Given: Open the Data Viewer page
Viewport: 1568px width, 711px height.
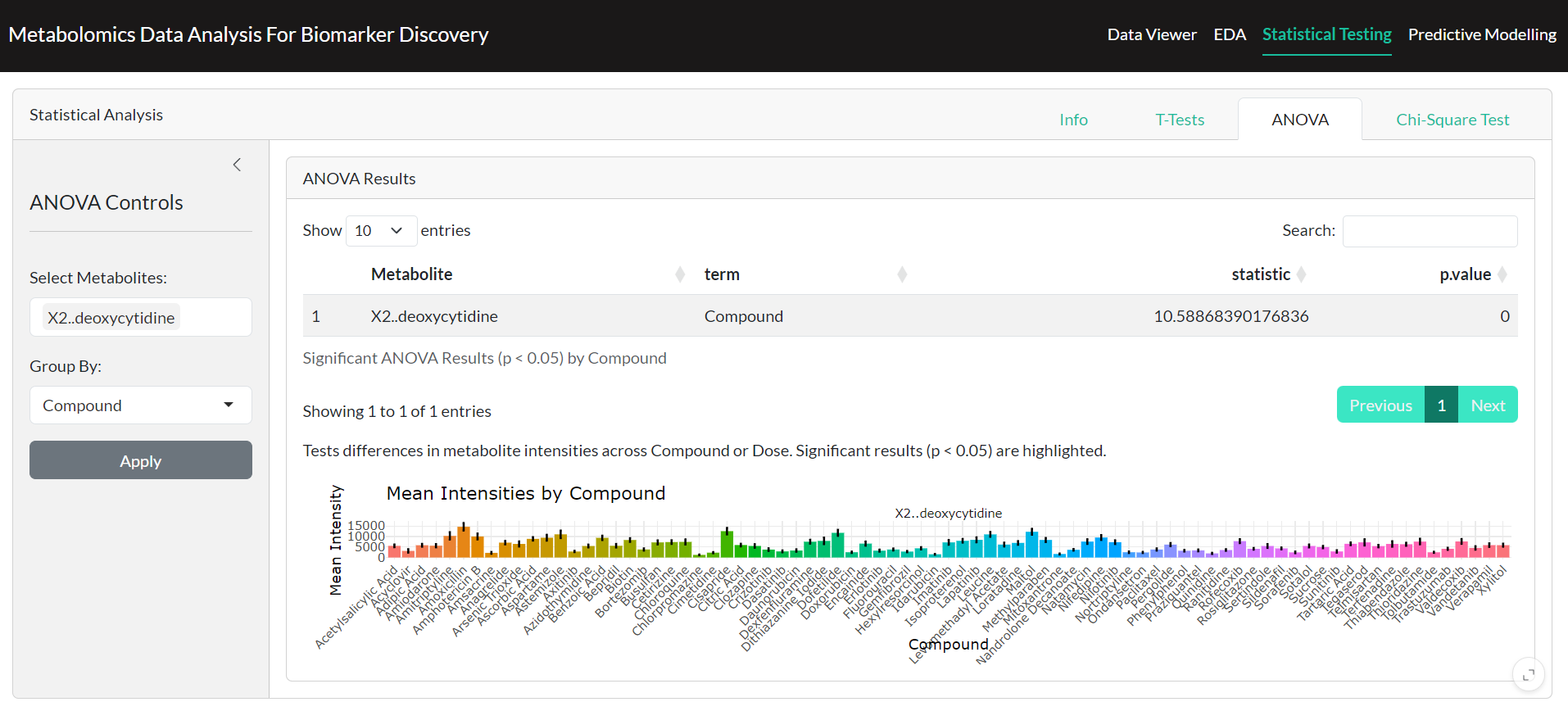Looking at the screenshot, I should (1152, 34).
